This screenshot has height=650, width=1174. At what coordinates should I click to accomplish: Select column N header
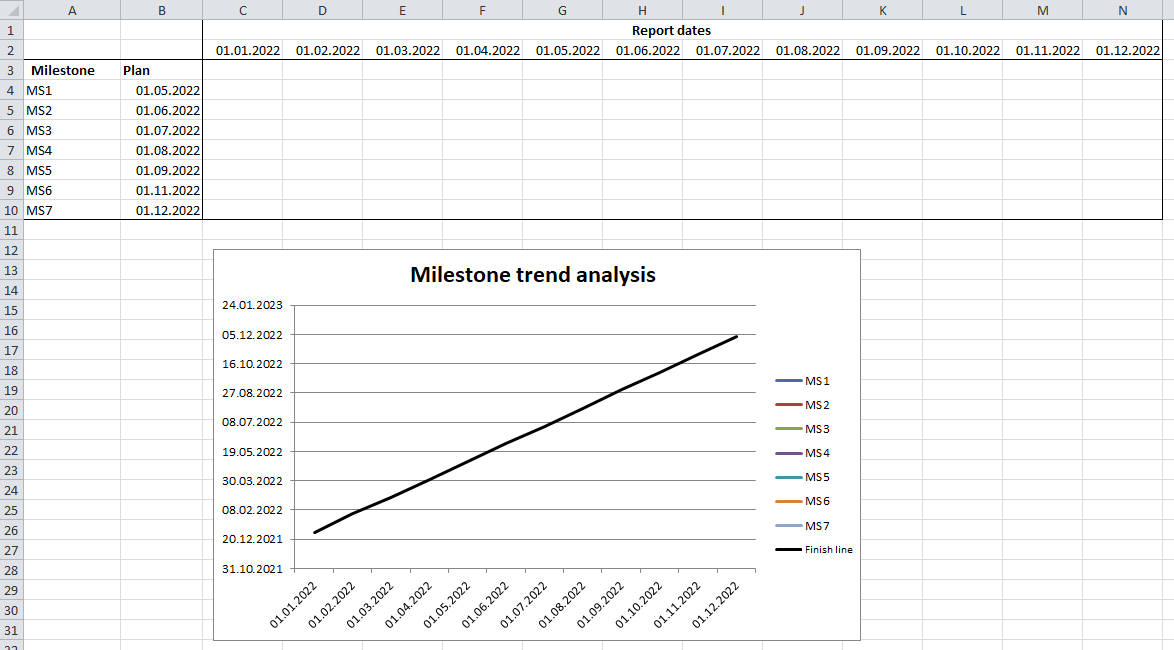coord(1122,9)
